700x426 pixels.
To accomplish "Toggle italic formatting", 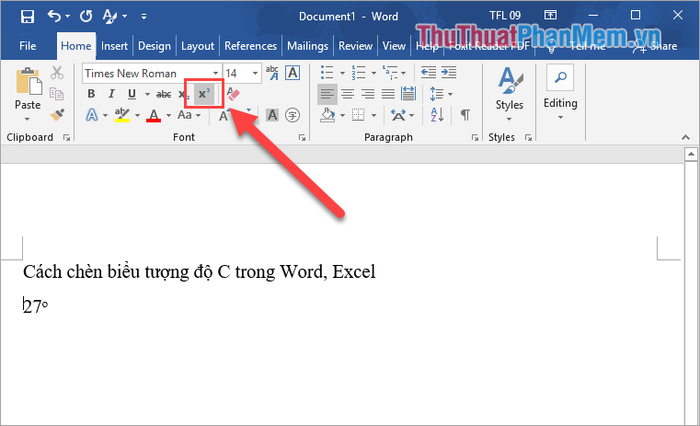I will pos(111,94).
